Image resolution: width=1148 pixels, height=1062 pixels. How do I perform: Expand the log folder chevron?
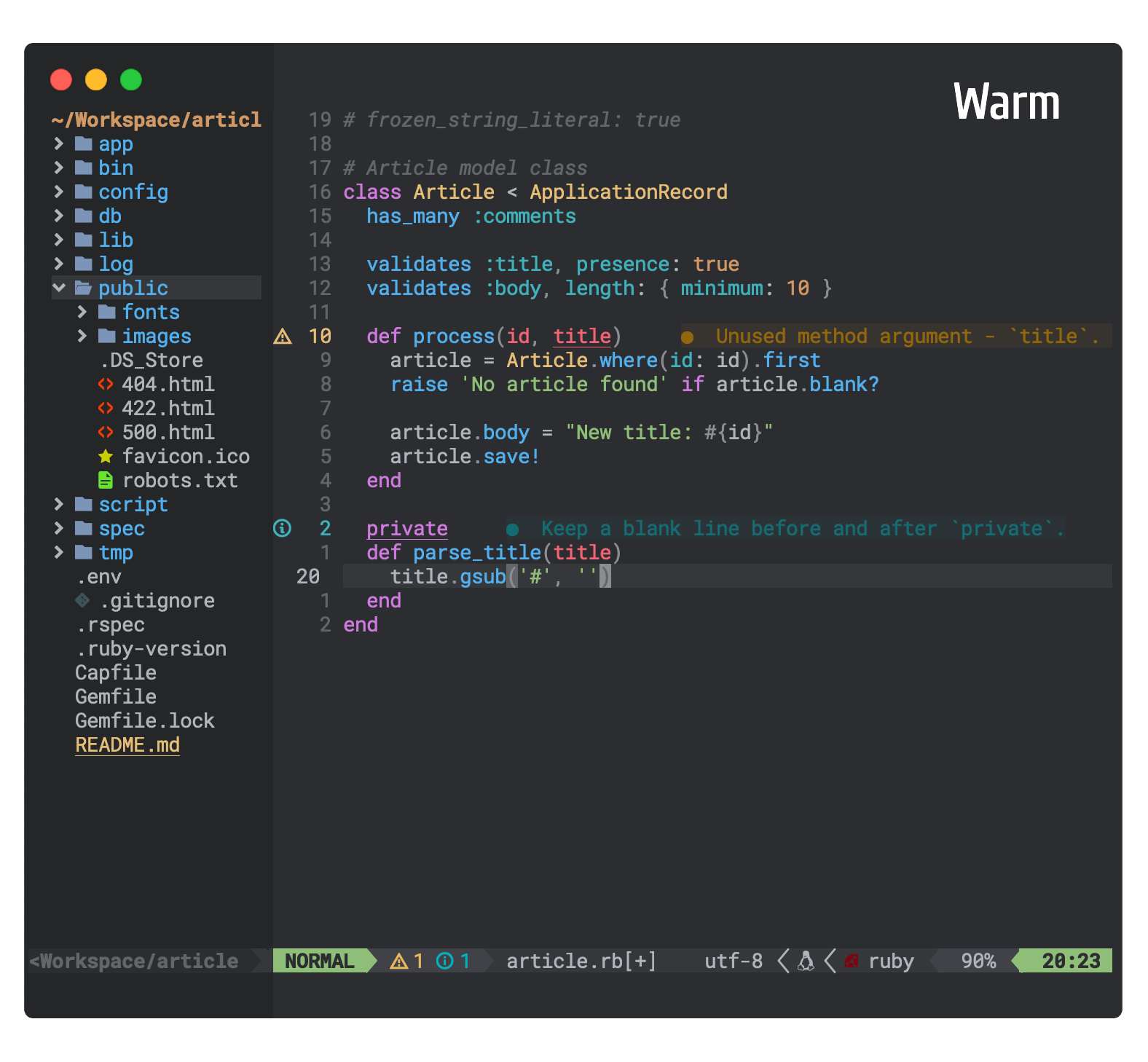[x=59, y=264]
